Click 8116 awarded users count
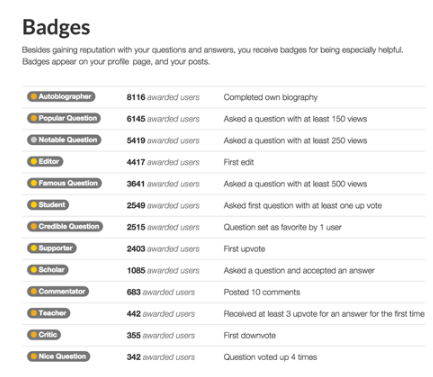The image size is (433, 377). pyautogui.click(x=163, y=97)
